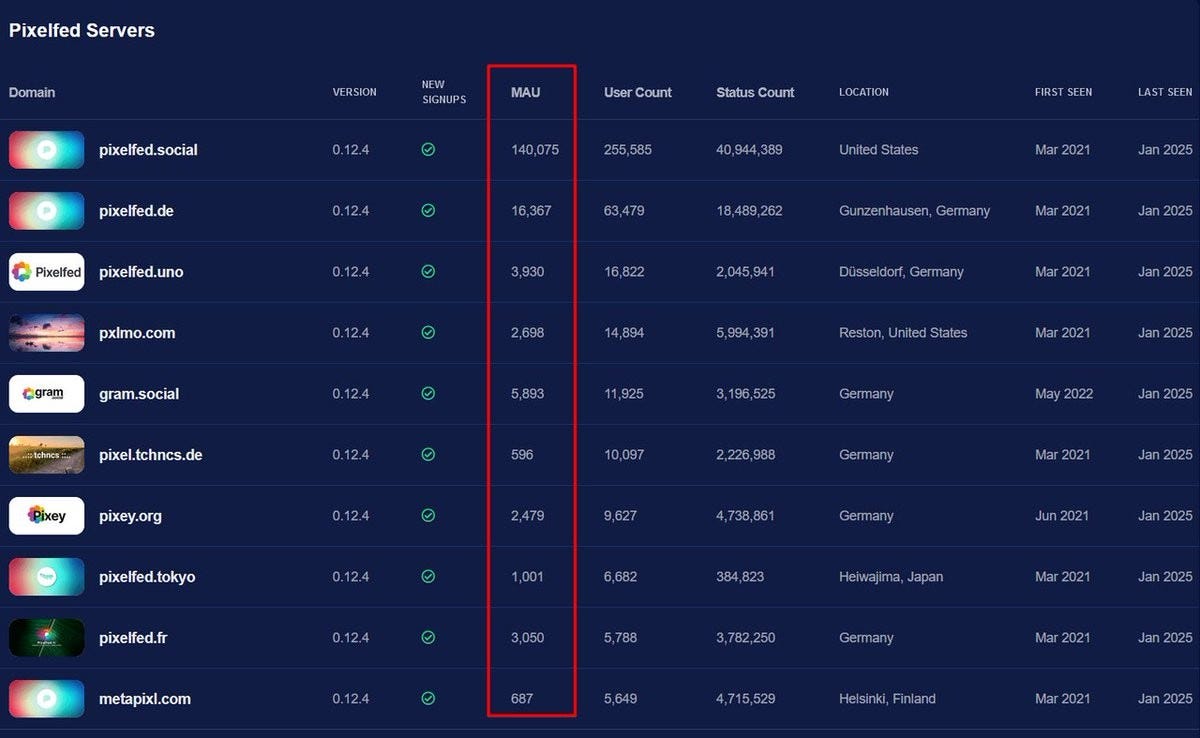Select the MAU value 5,893
Image resolution: width=1200 pixels, height=738 pixels.
point(528,394)
